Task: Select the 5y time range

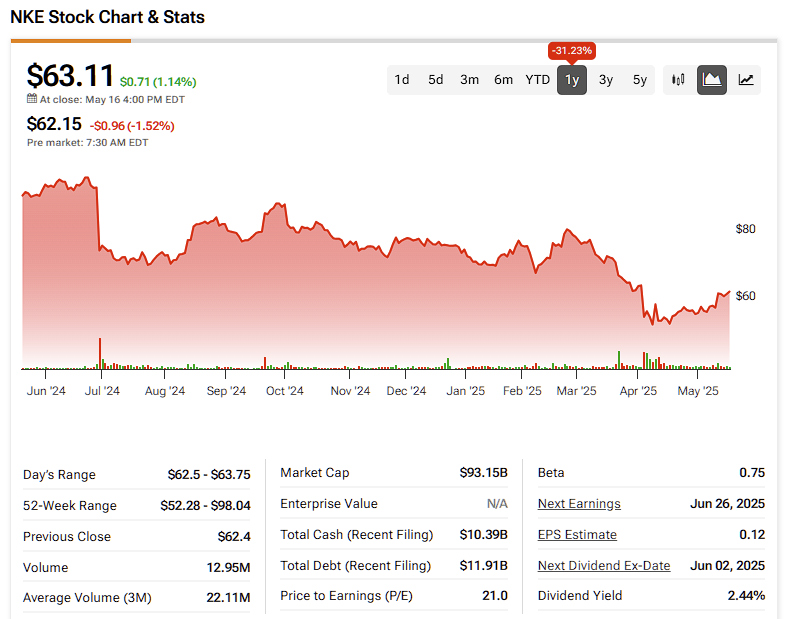Action: pos(639,80)
